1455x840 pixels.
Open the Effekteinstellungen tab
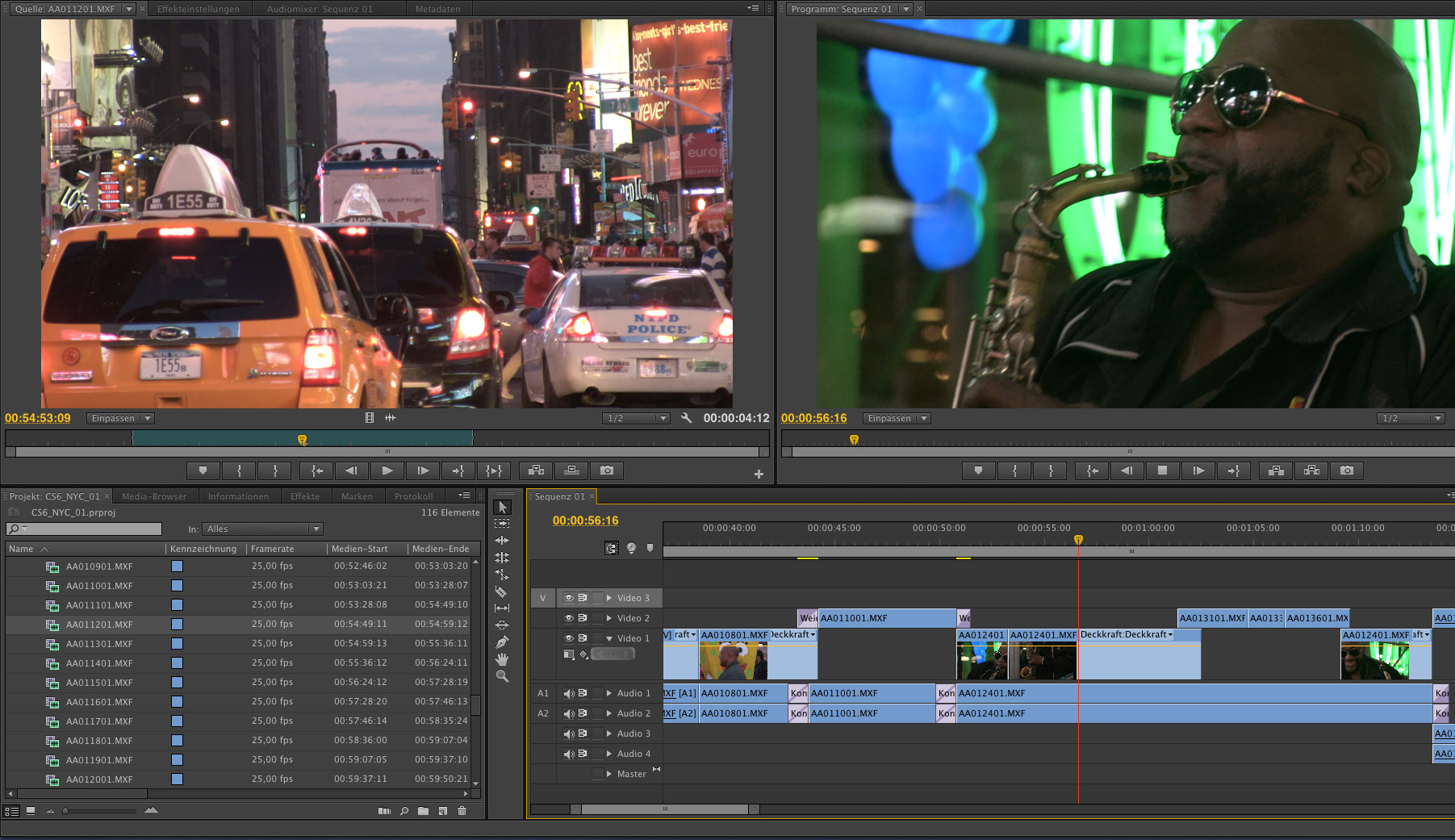click(198, 9)
